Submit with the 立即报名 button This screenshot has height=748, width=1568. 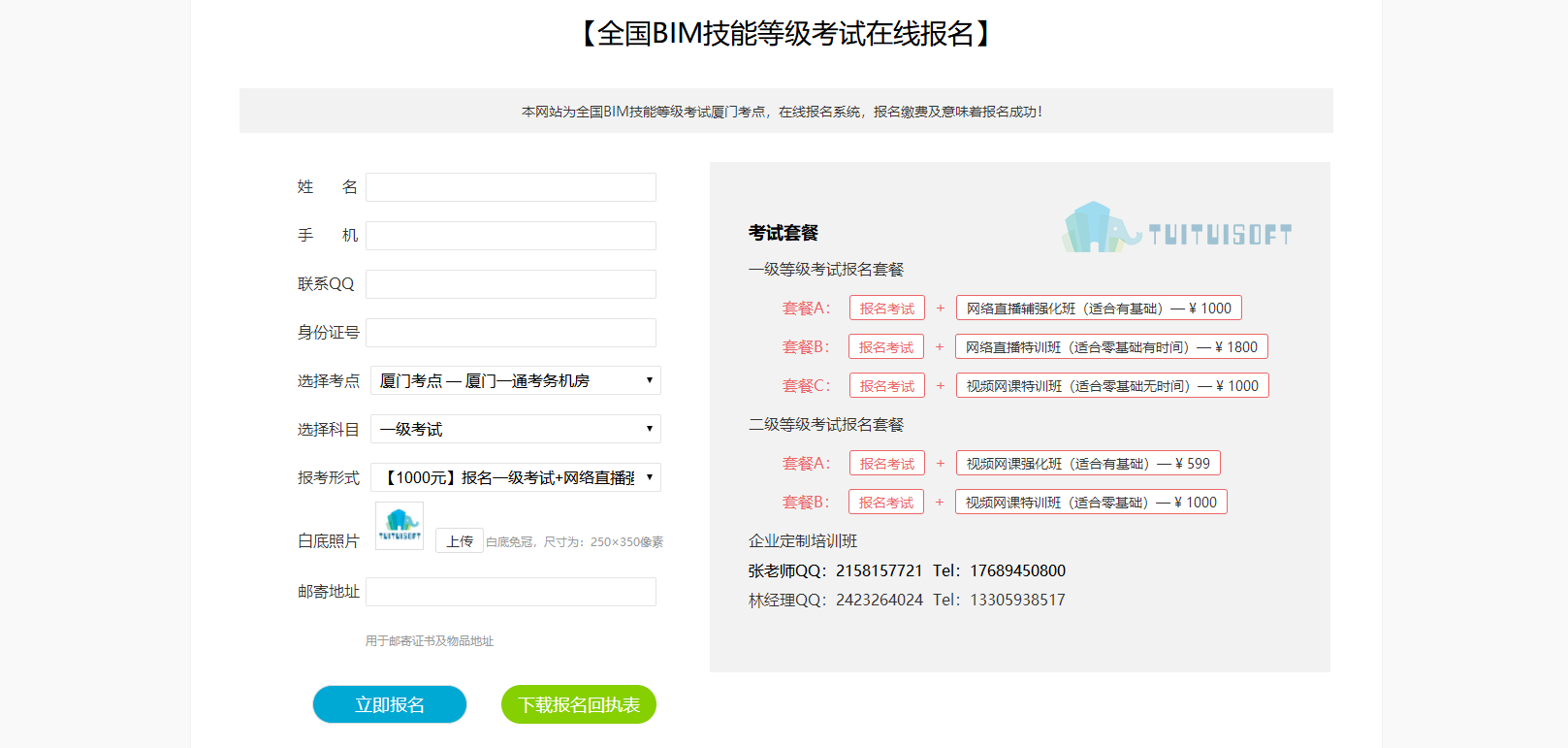(x=390, y=704)
